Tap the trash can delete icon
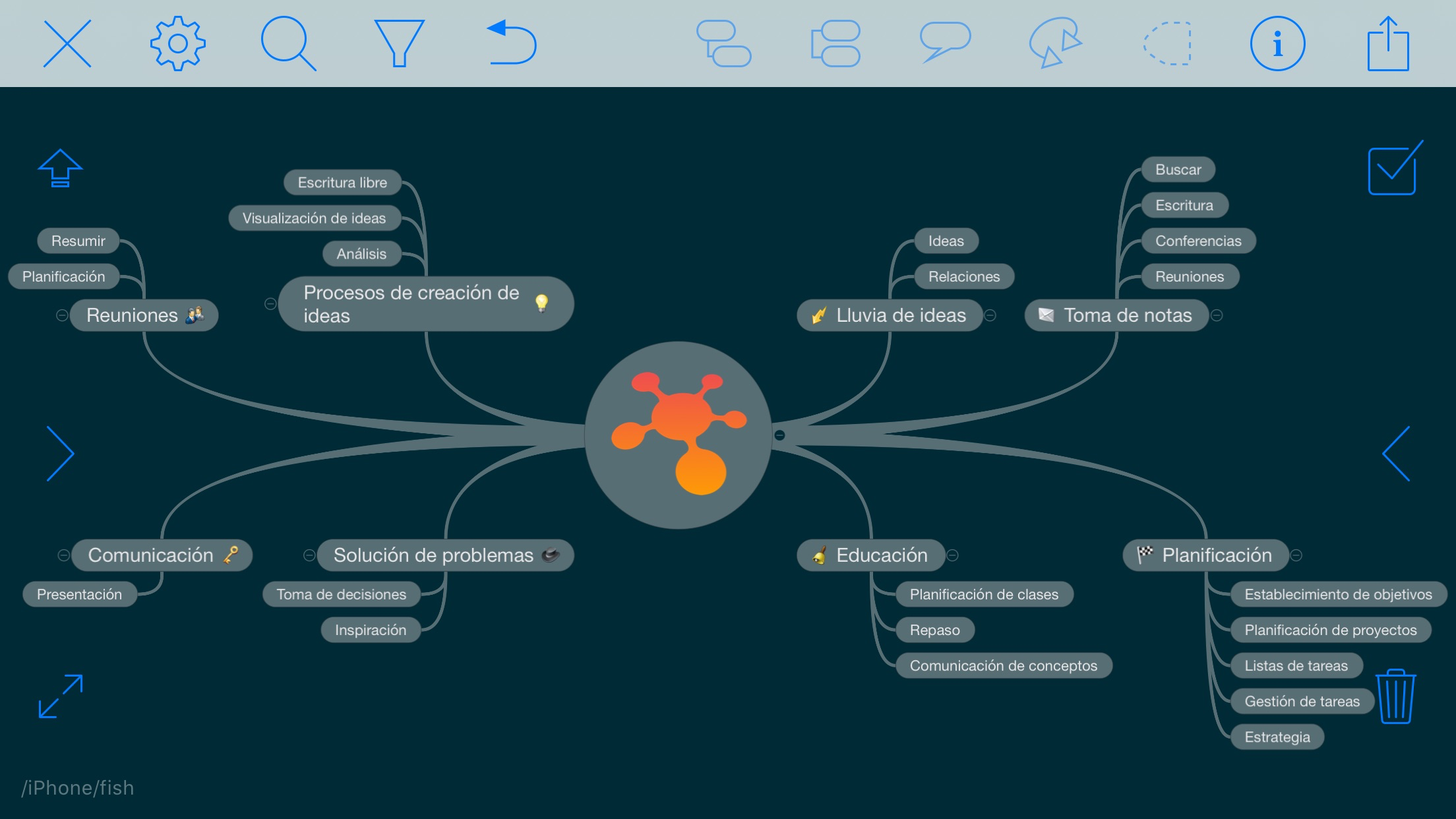The image size is (1456, 819). tap(1395, 696)
